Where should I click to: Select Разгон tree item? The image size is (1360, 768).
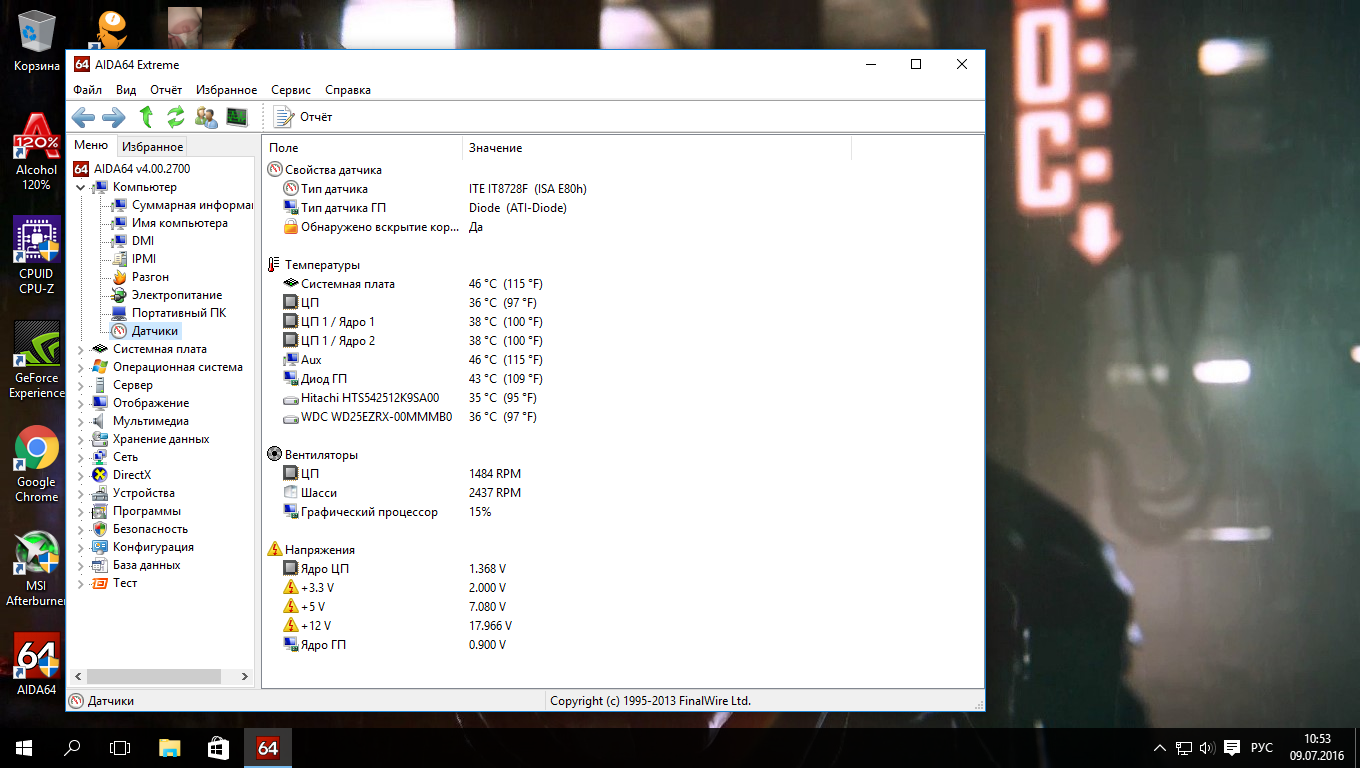(x=140, y=277)
